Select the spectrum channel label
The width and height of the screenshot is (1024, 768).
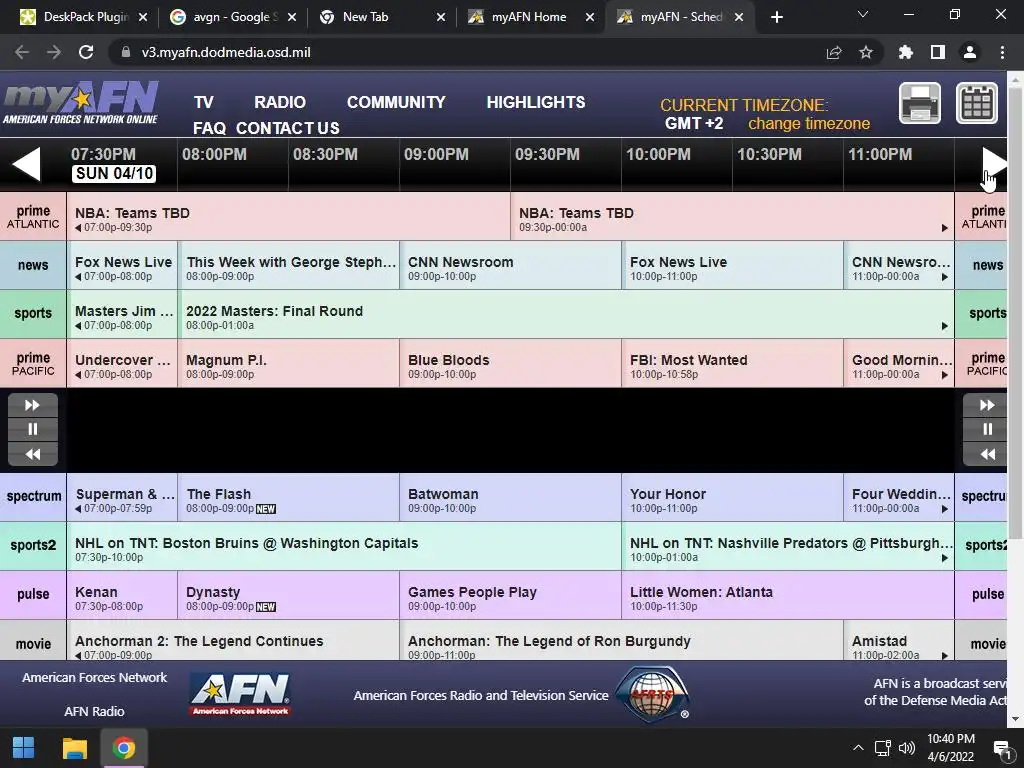click(33, 496)
